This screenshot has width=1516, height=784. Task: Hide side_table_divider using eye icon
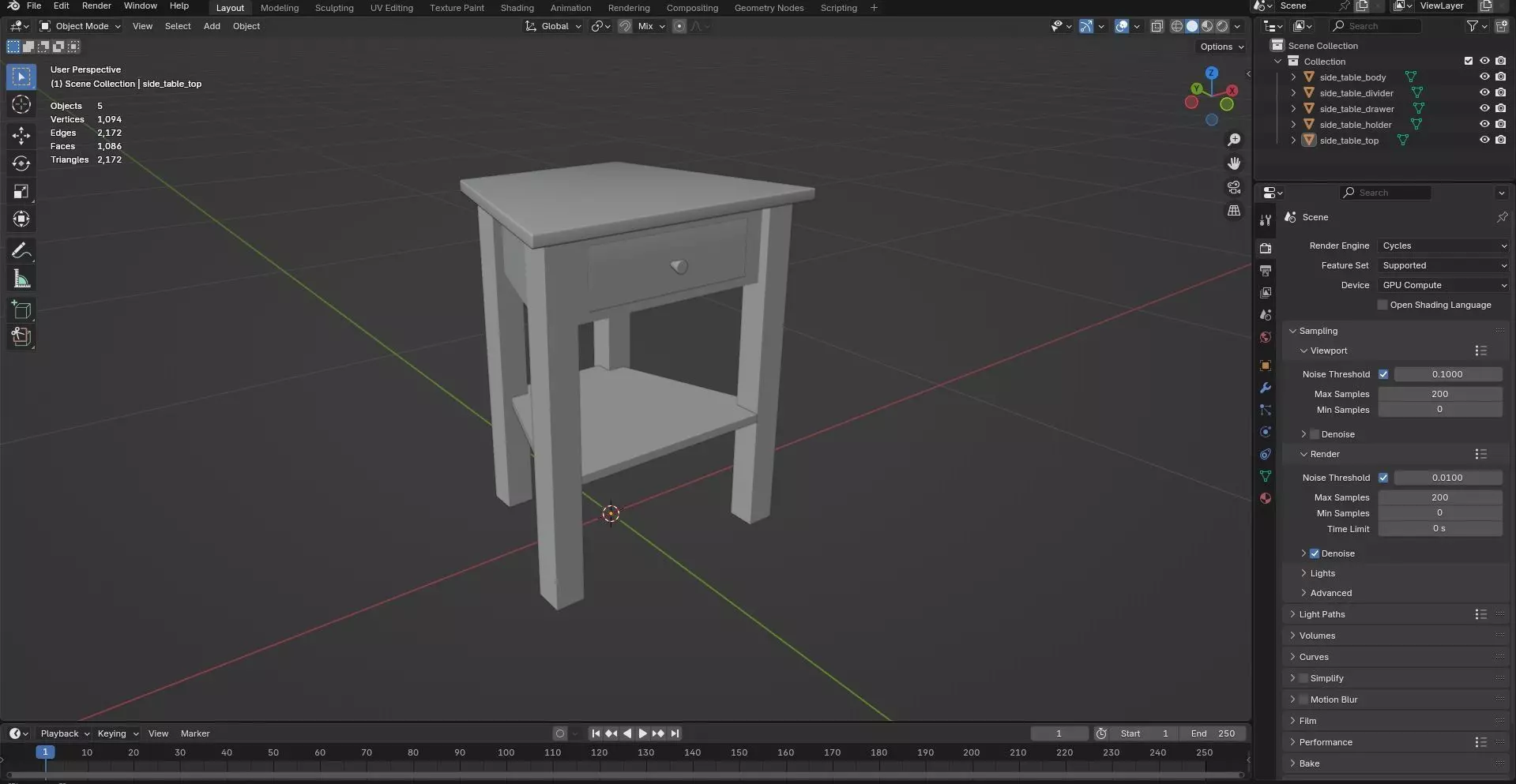click(1484, 92)
